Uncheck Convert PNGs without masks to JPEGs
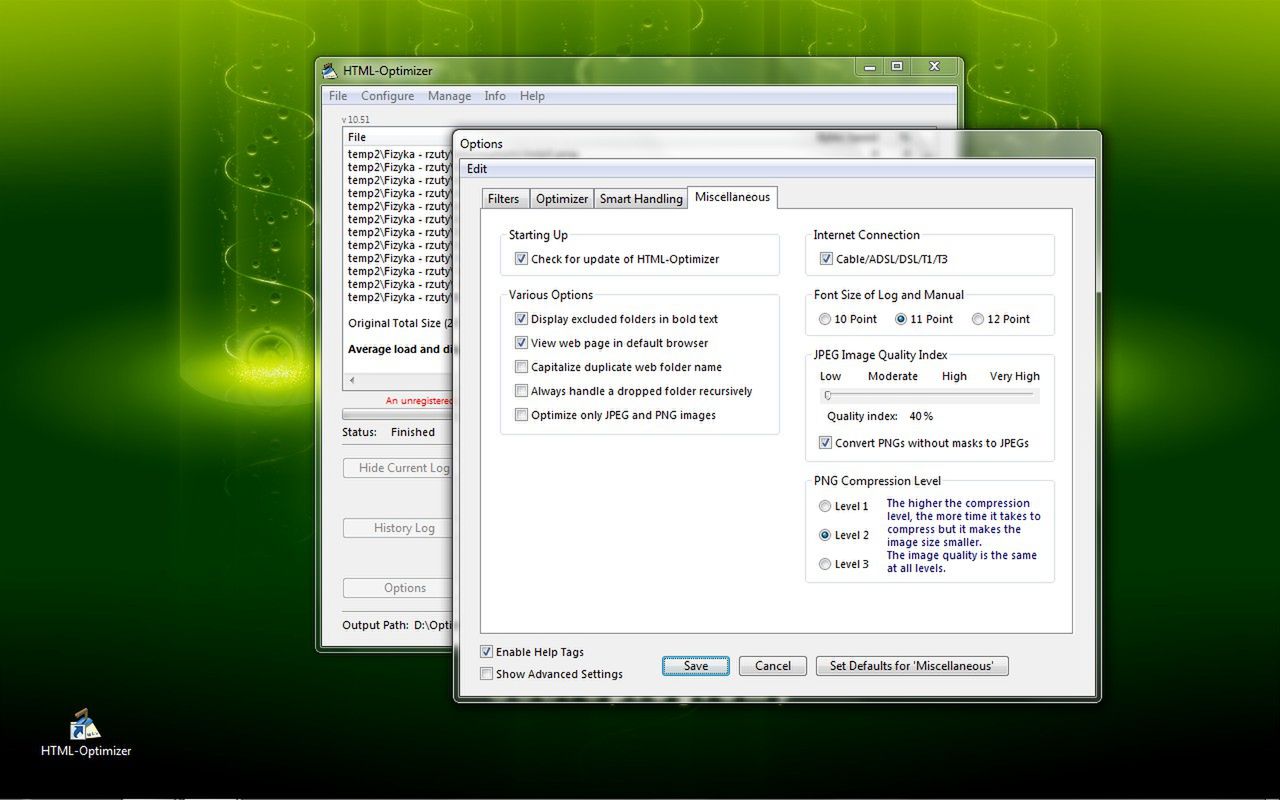1280x800 pixels. [x=826, y=443]
